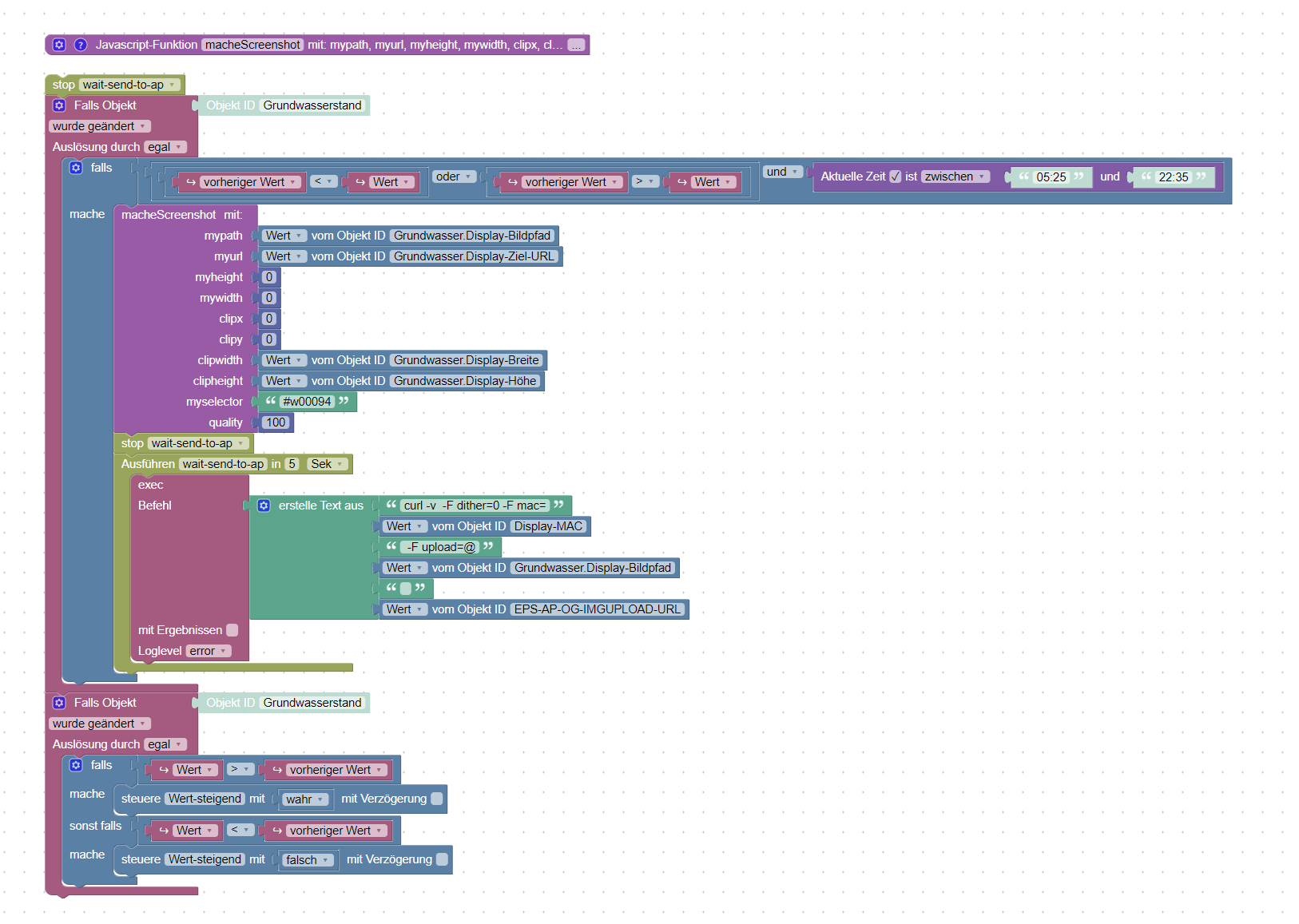Open the inner stop wait-send-to-ap dropdown
Screen dimensions: 1299x924
pos(197,443)
